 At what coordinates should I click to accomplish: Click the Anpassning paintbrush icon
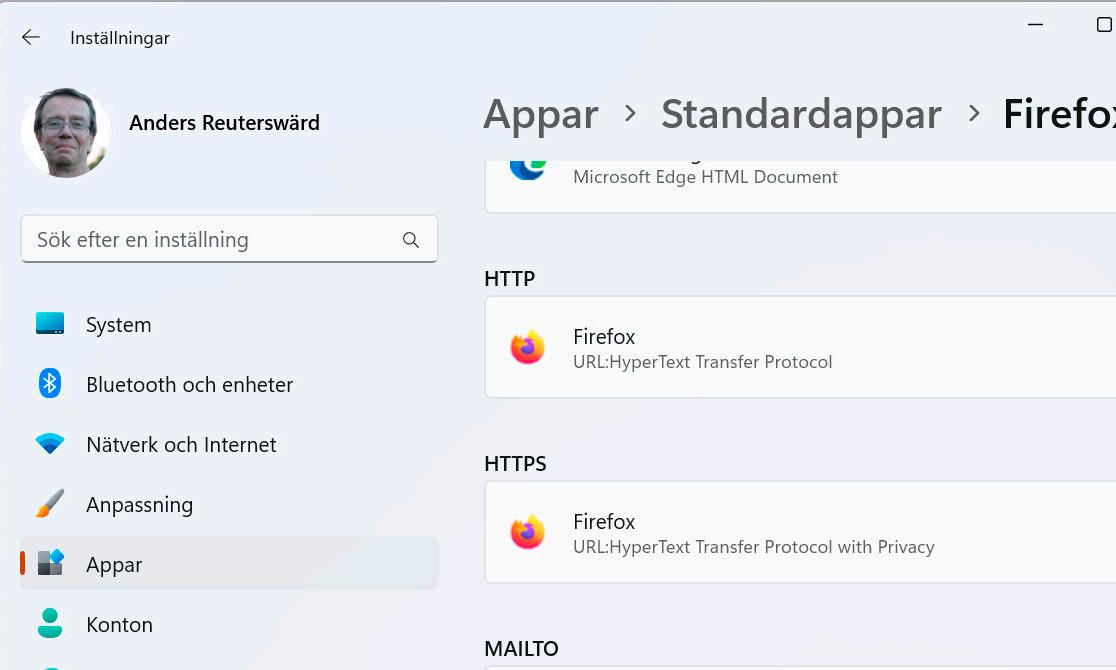tap(50, 504)
